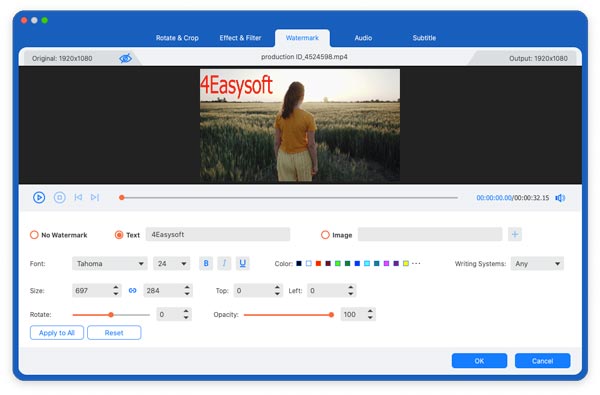Play the video preview
The width and height of the screenshot is (600, 395).
39,198
